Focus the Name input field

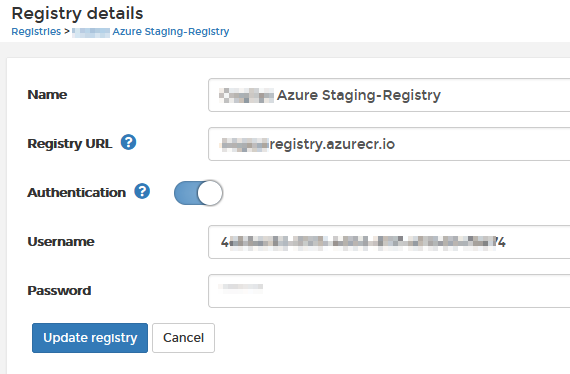[x=389, y=95]
